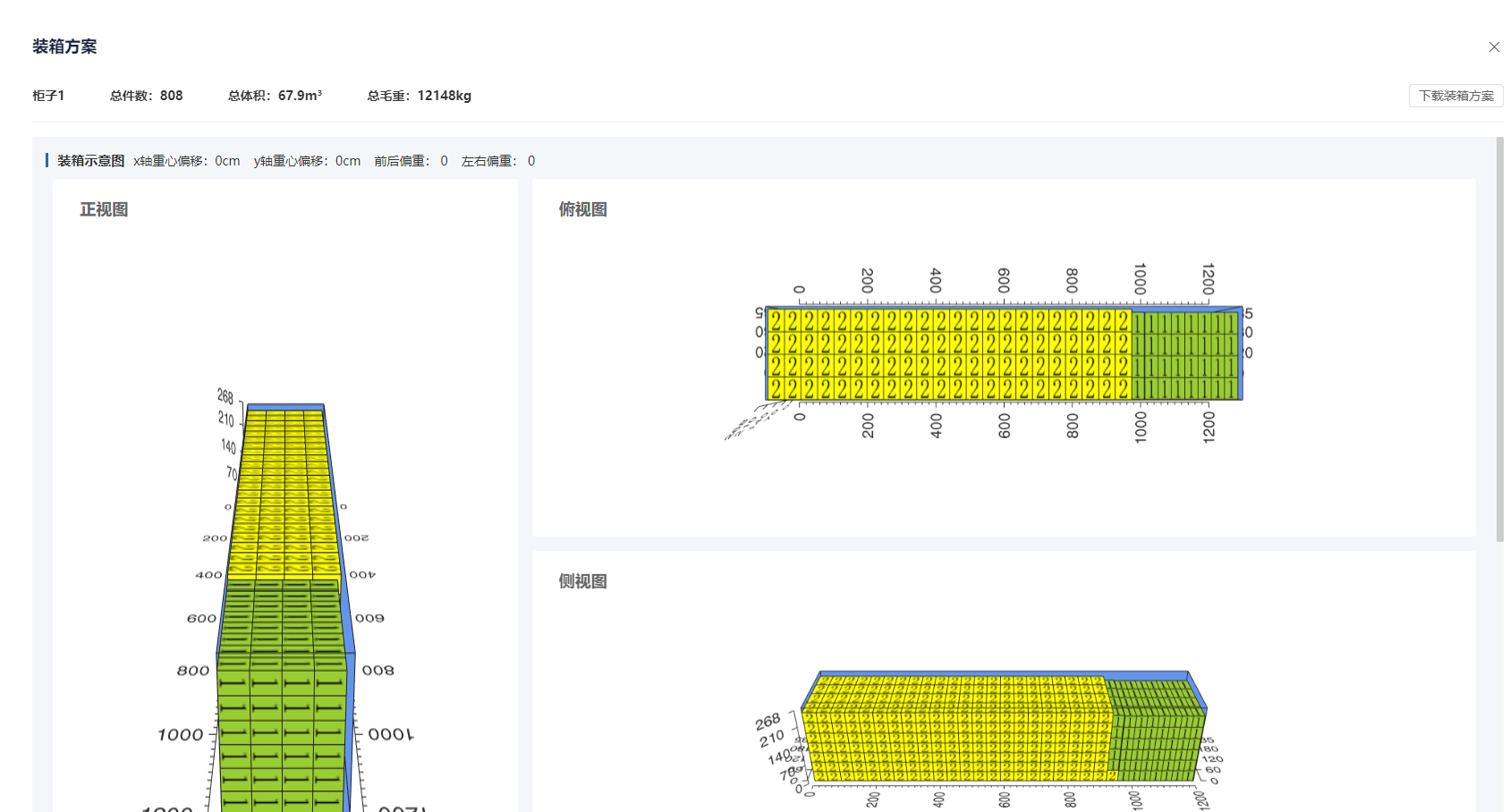Click the 总件数 808 statistic
The height and width of the screenshot is (812, 1510).
[x=147, y=96]
